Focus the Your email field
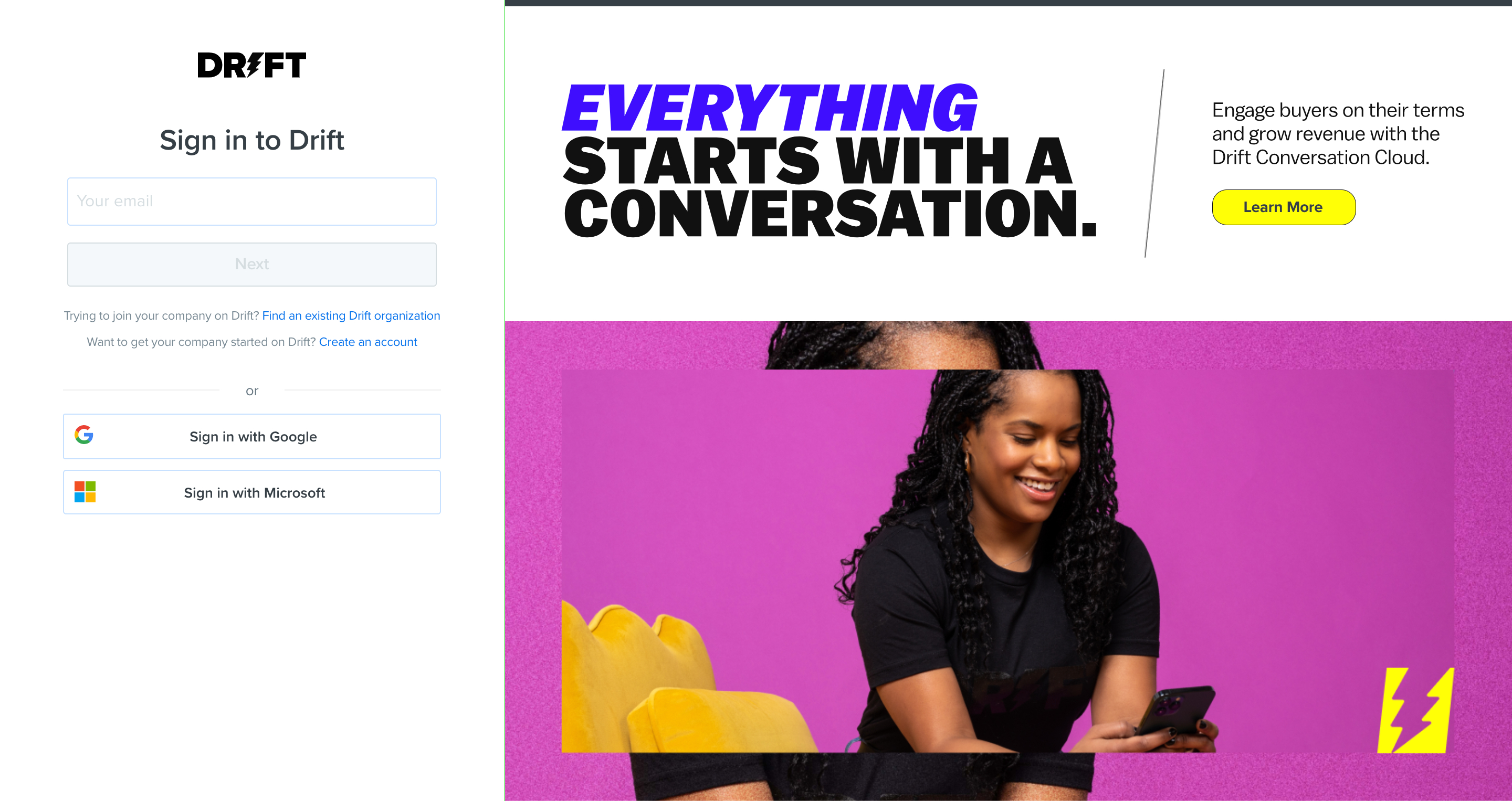1512x801 pixels. coord(252,201)
